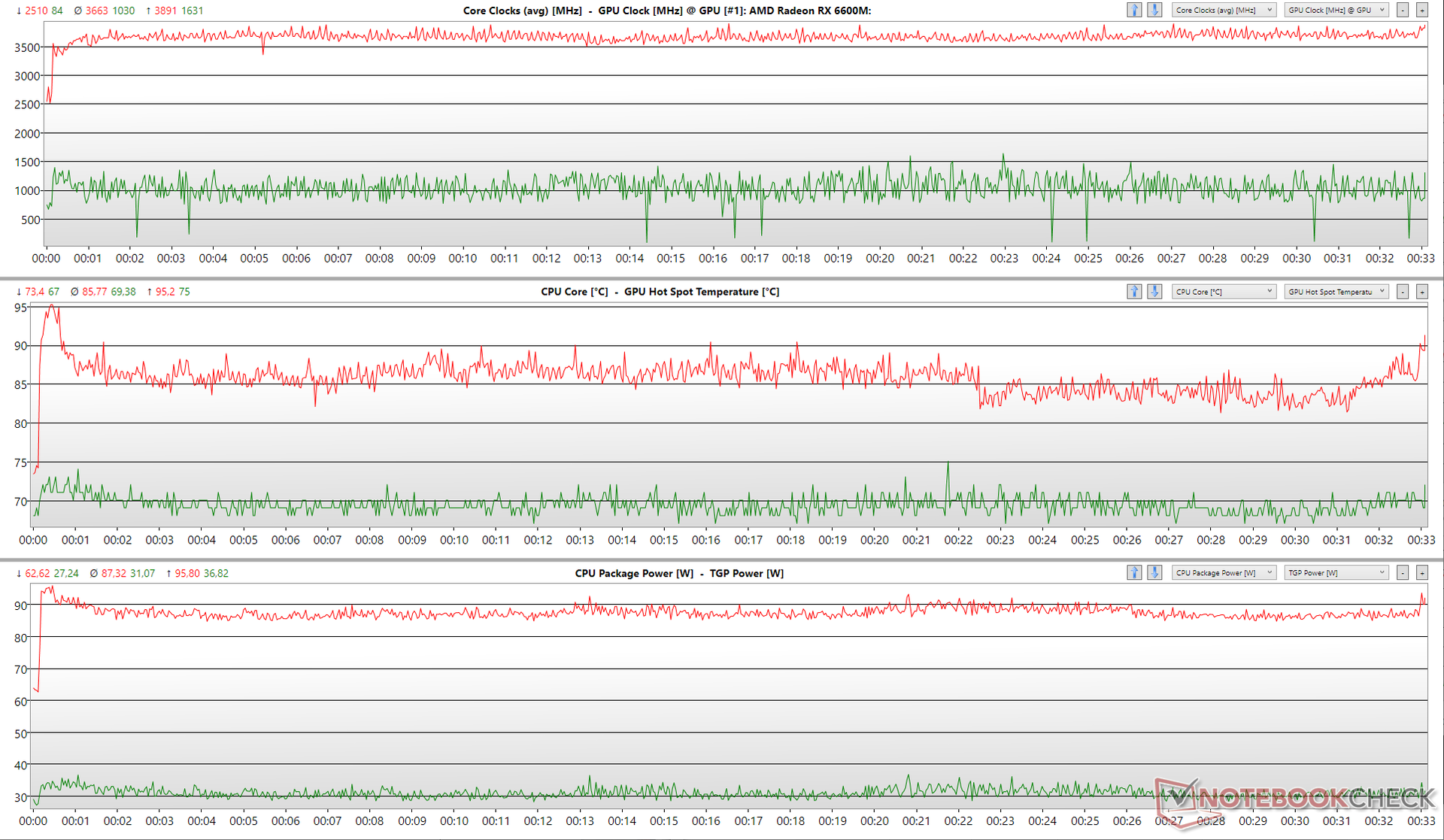Viewport: 1444px width, 840px height.
Task: Open TGP Power [W] dropdown
Action: point(1336,573)
